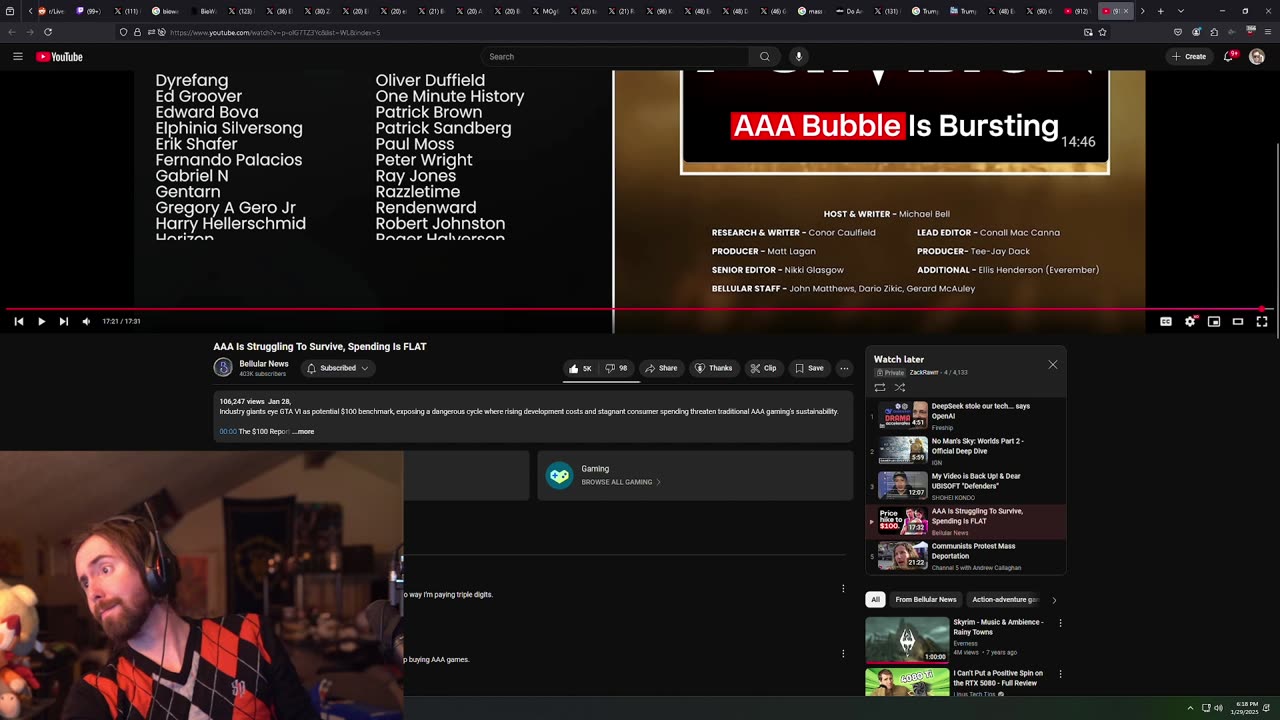The image size is (1280, 720).
Task: Click the Thanks button
Action: tap(714, 368)
